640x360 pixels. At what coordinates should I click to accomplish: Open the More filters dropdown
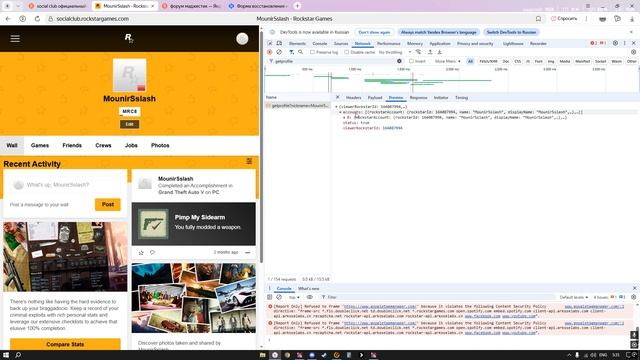tap(447, 61)
